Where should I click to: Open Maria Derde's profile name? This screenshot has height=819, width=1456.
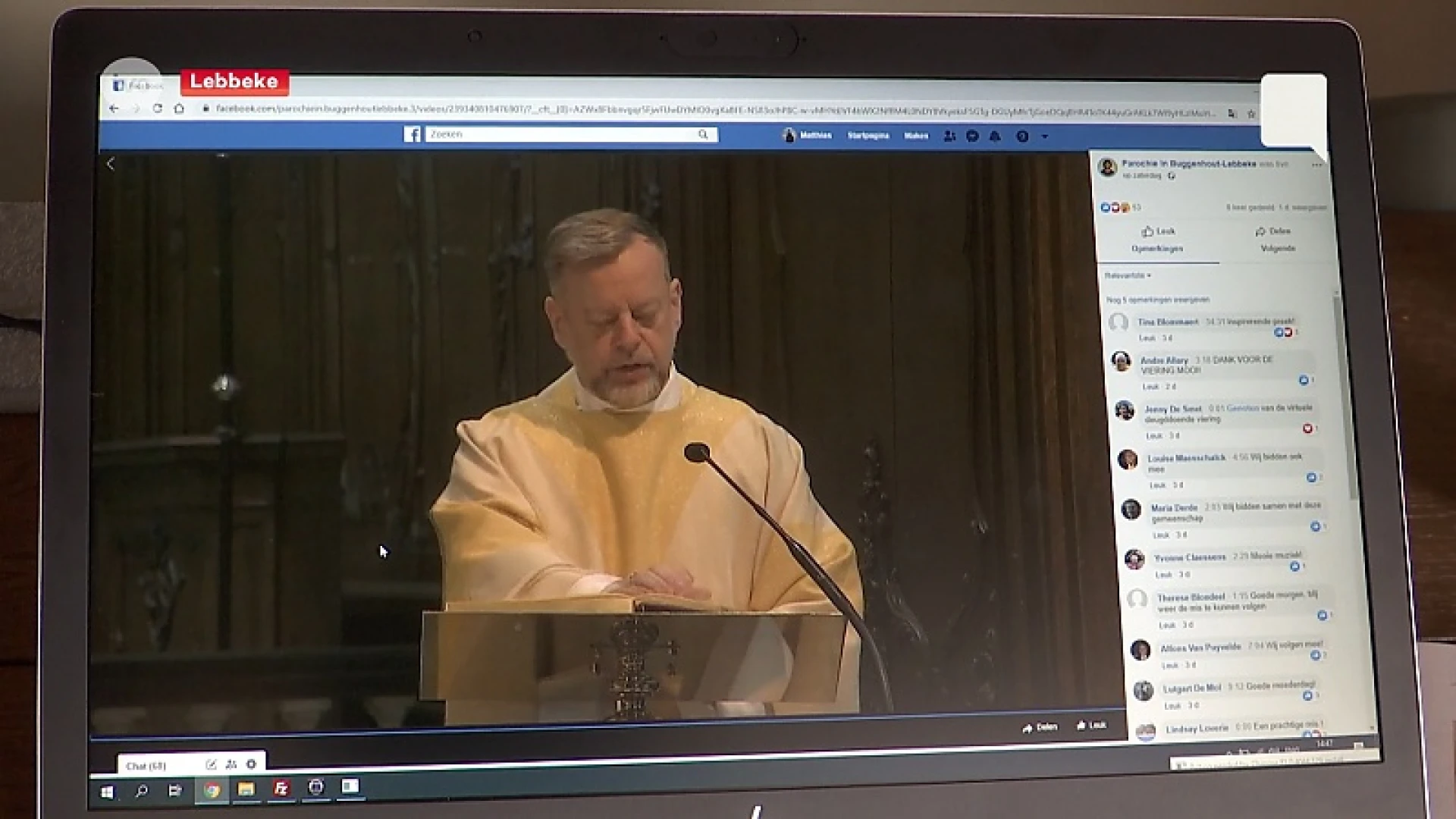pos(1174,508)
